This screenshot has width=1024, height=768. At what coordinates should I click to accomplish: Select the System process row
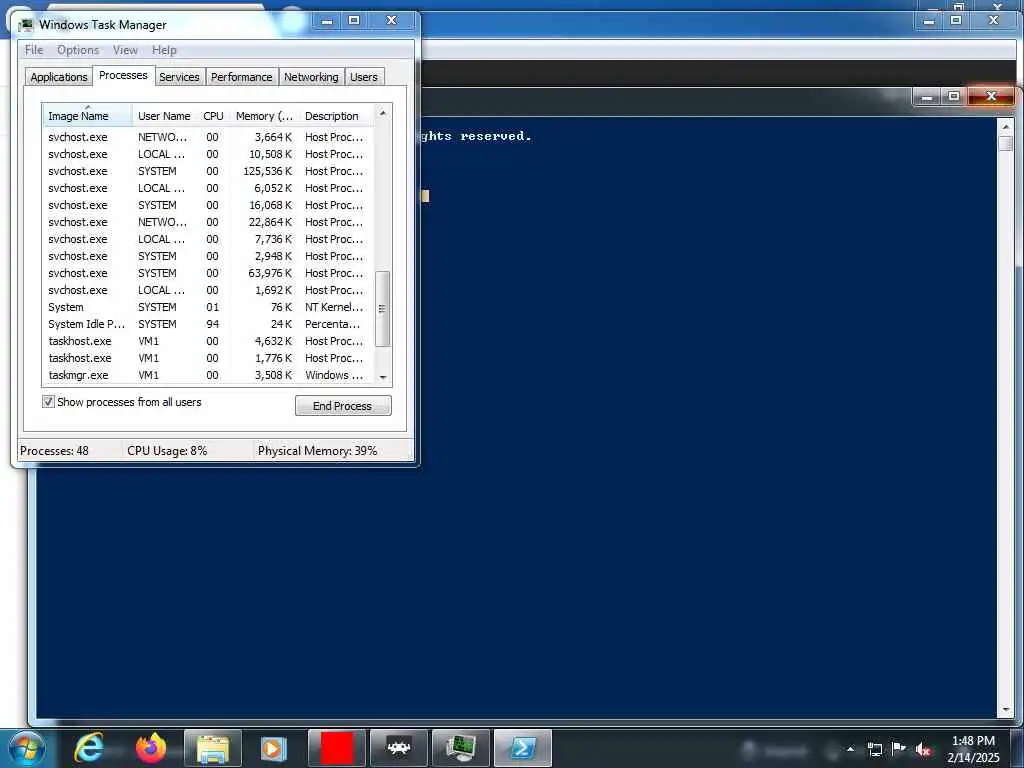[x=208, y=307]
